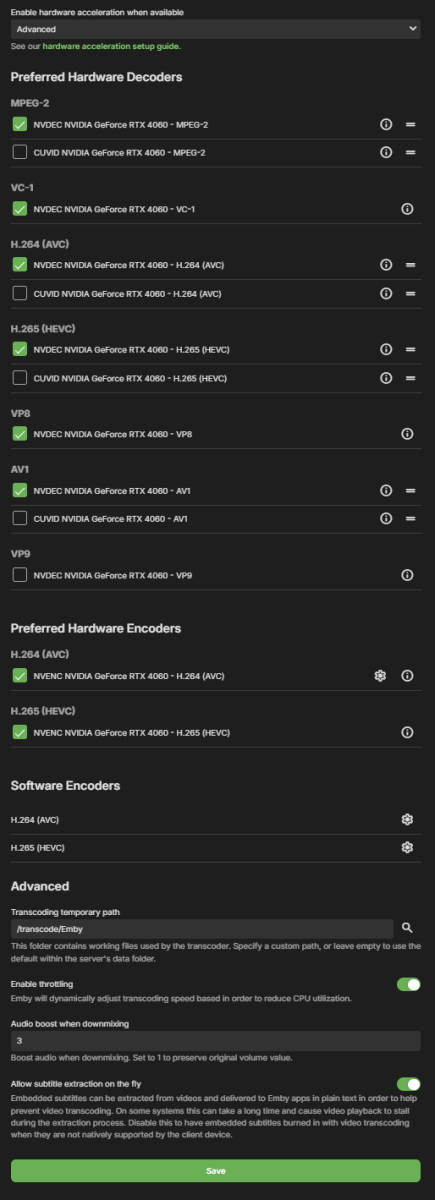This screenshot has height=1200, width=435.
Task: Enable CUVID AV1 decoder checkbox
Action: point(20,518)
